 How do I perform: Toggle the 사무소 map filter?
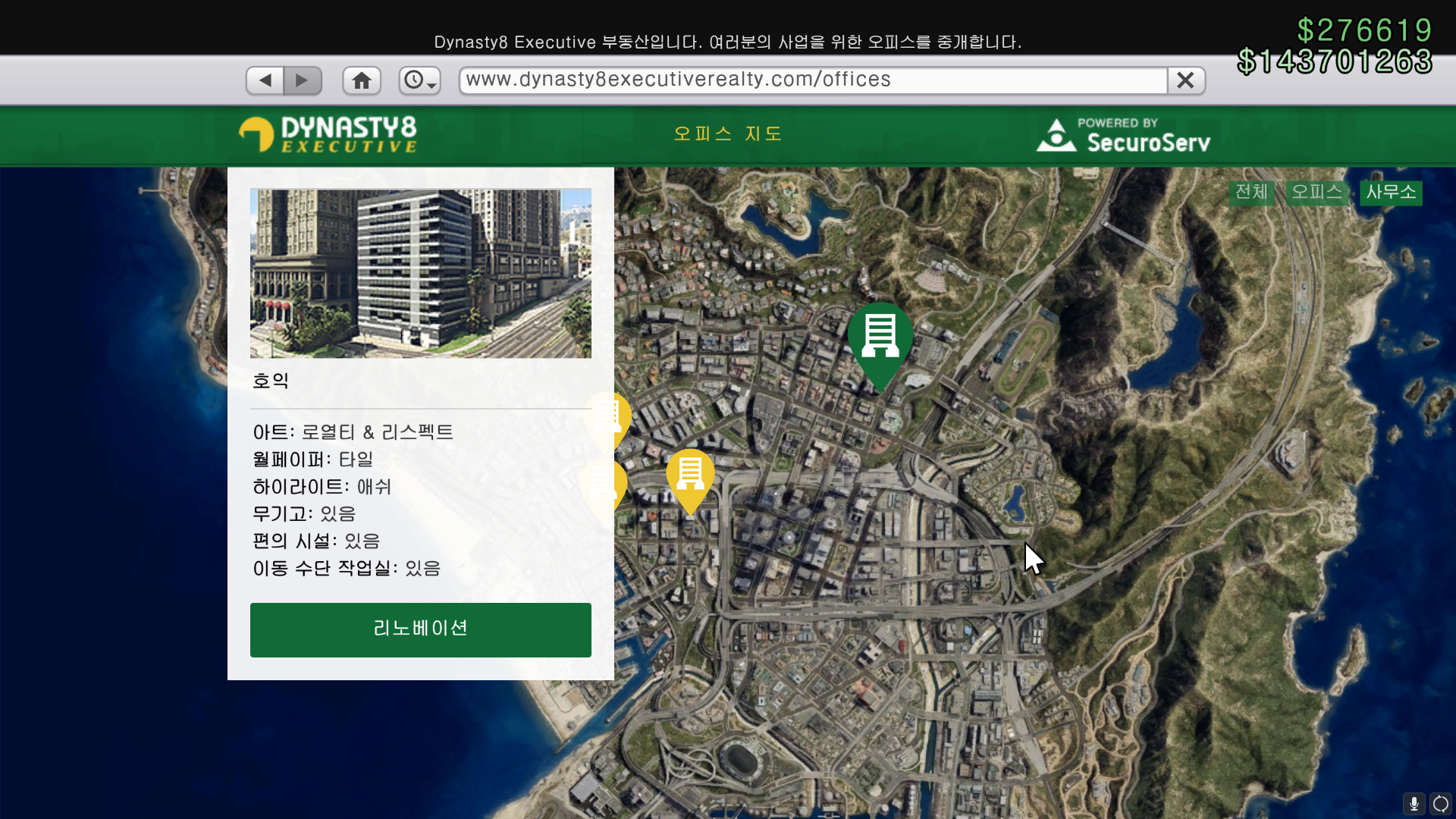click(1390, 193)
